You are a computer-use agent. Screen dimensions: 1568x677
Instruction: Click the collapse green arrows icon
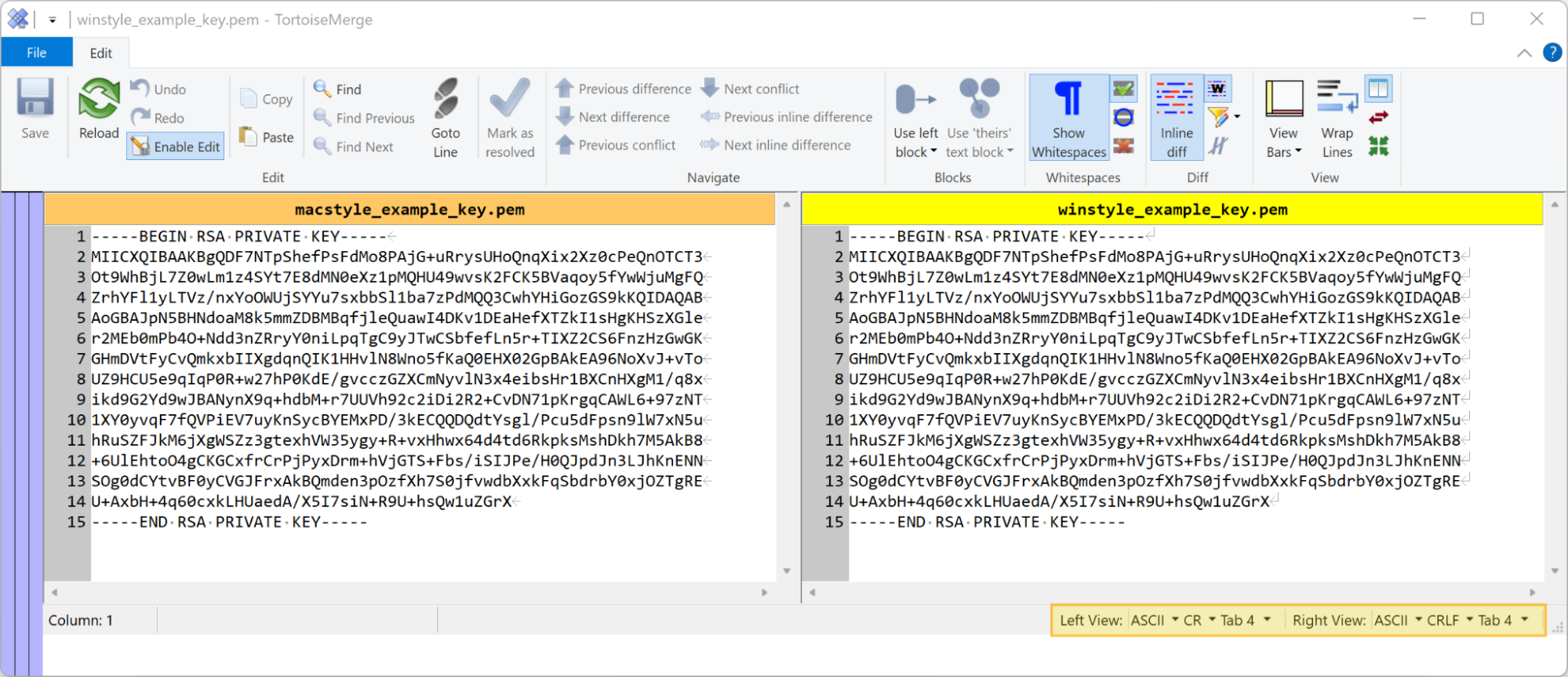pos(1378,146)
